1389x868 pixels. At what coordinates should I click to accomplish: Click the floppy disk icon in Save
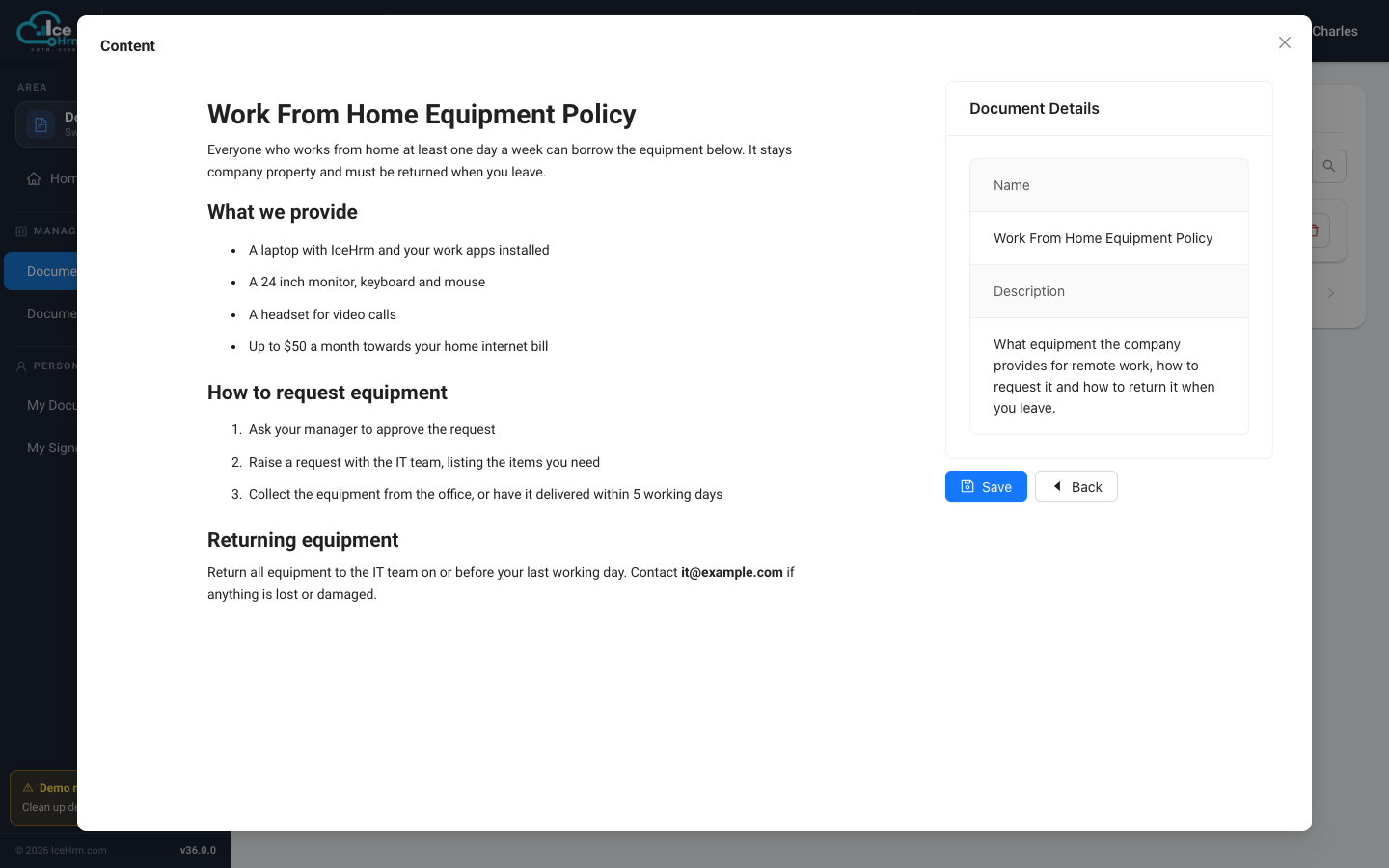click(967, 486)
